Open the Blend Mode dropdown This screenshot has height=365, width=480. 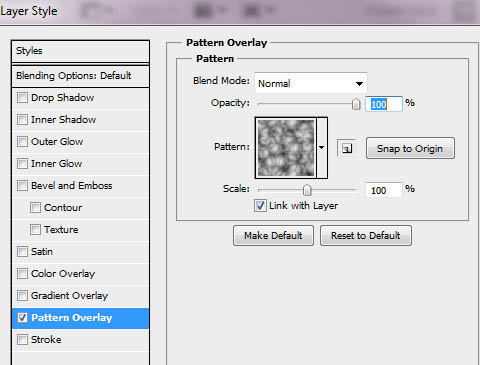311,83
